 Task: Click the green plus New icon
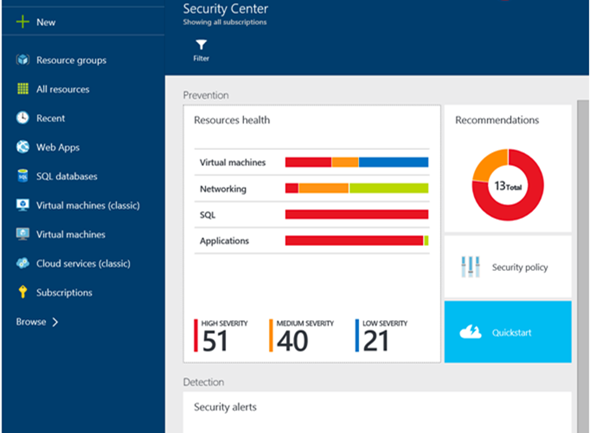coord(23,22)
